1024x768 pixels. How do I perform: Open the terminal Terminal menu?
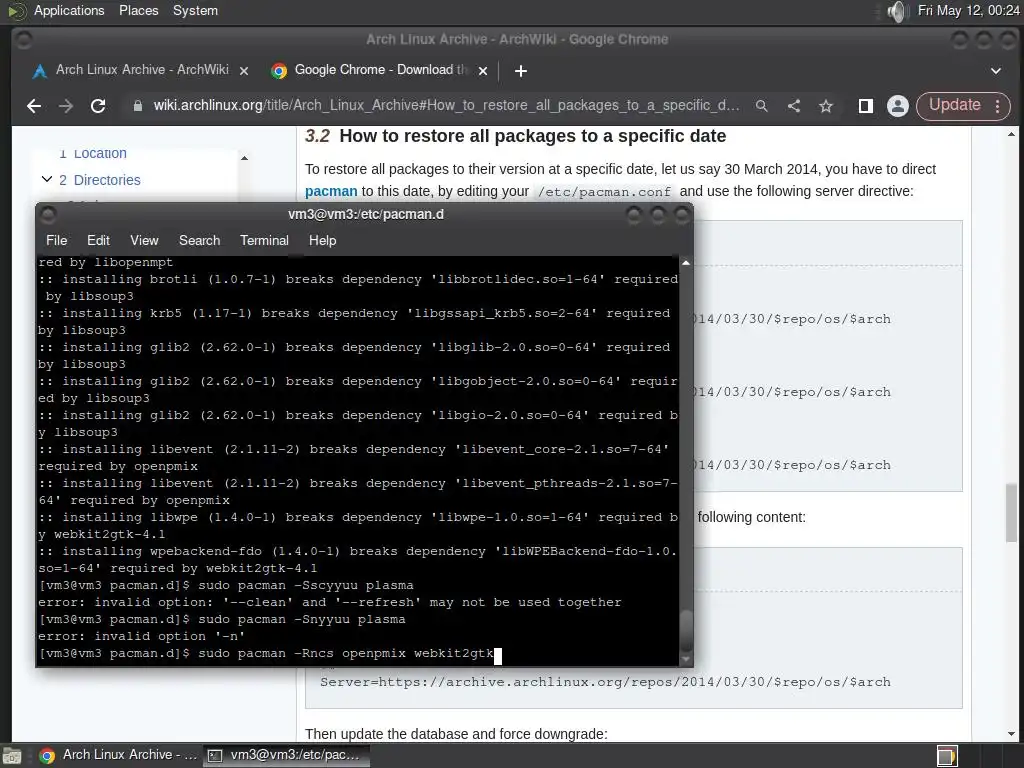264,240
